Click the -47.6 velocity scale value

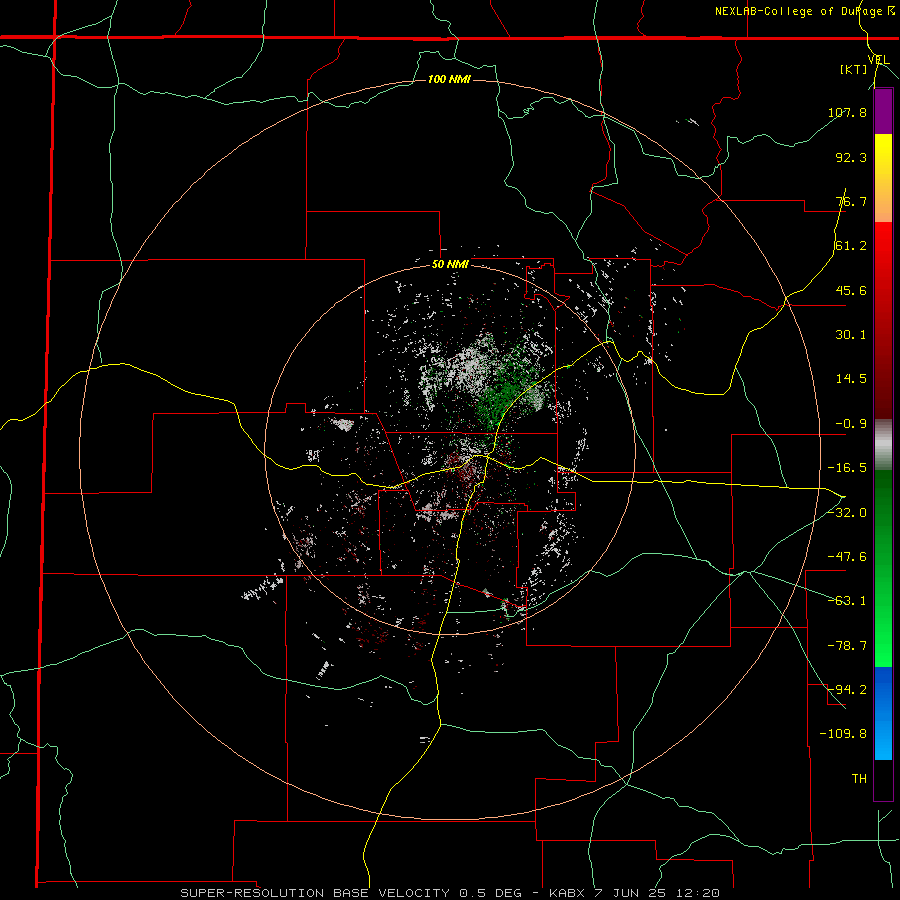click(x=847, y=557)
